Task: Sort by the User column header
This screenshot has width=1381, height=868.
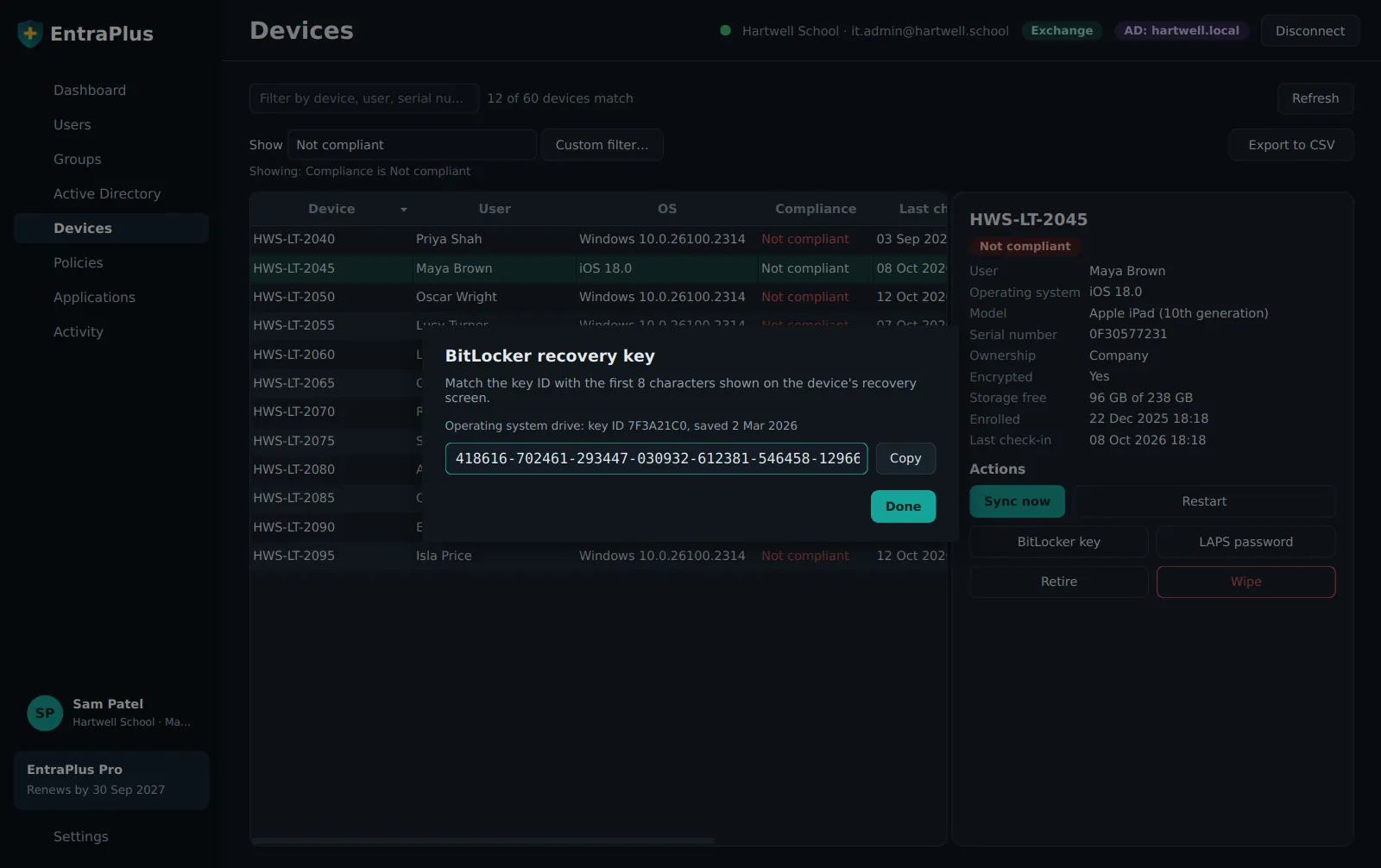Action: 495,209
